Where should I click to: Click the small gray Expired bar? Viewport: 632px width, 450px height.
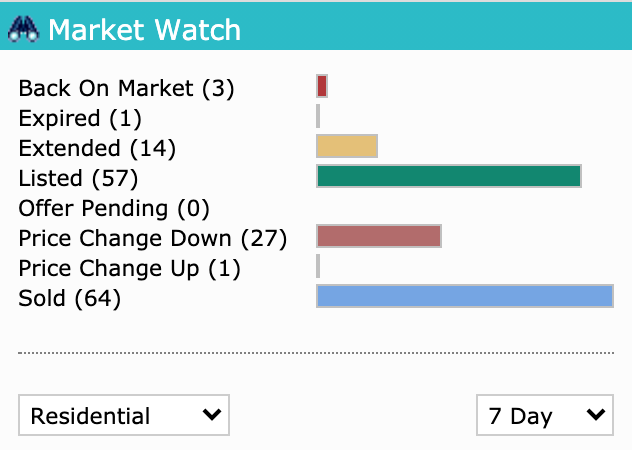pyautogui.click(x=318, y=116)
